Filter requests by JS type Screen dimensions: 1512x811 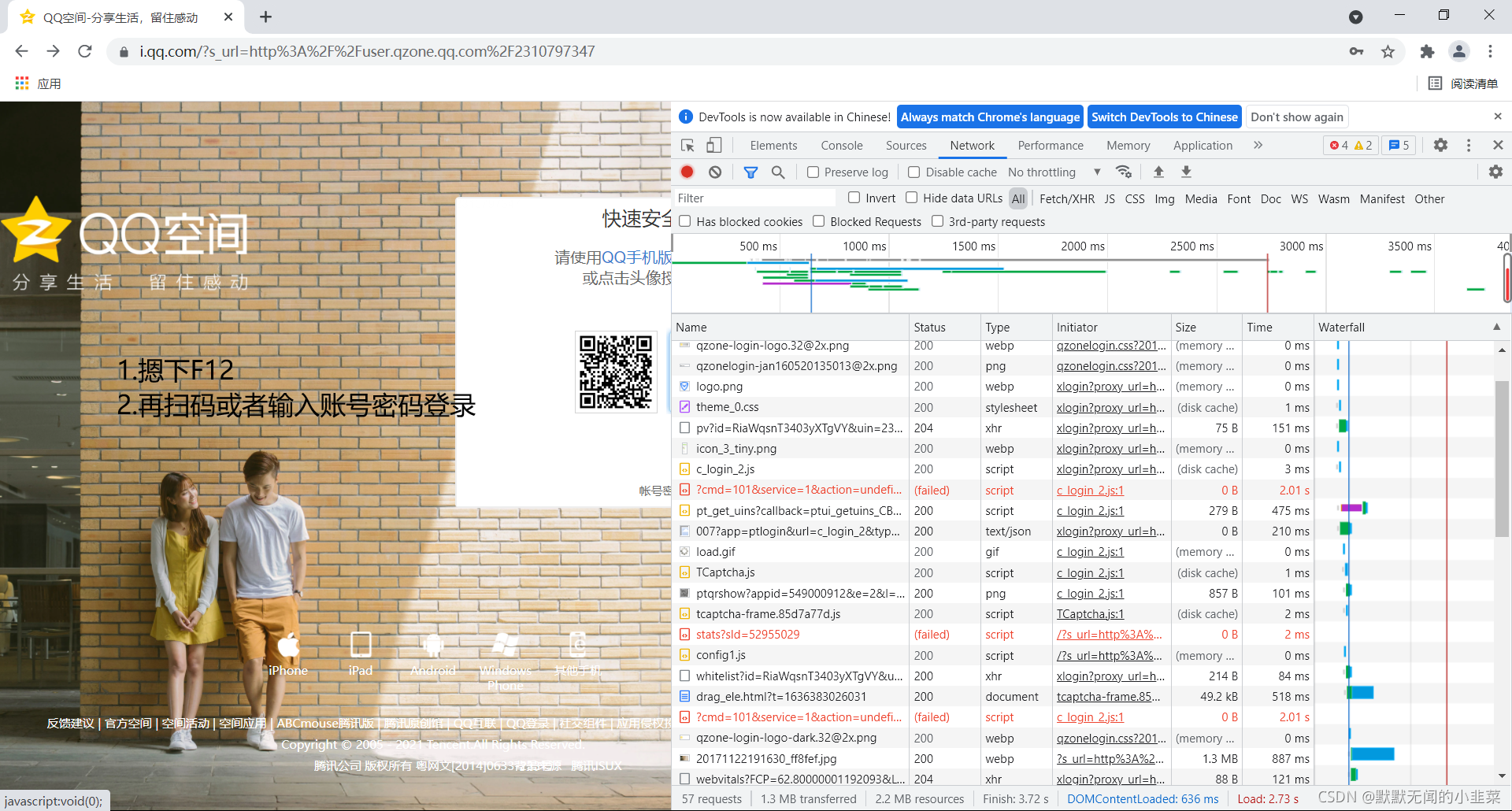pyautogui.click(x=1110, y=199)
